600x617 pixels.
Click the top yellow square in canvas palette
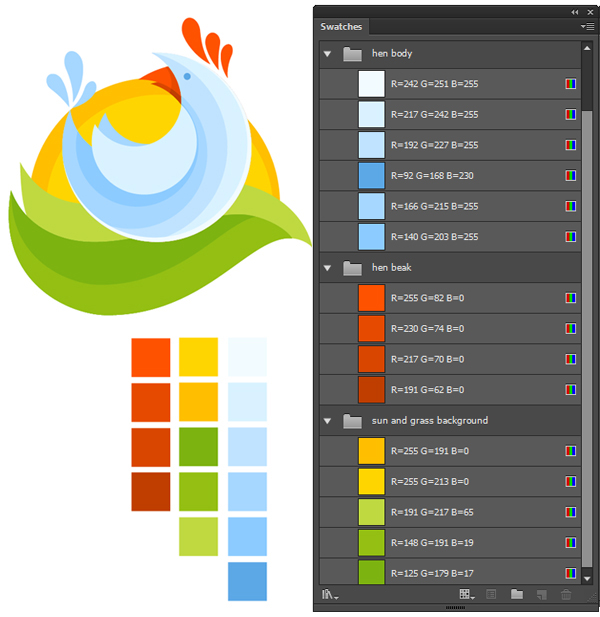pos(198,357)
